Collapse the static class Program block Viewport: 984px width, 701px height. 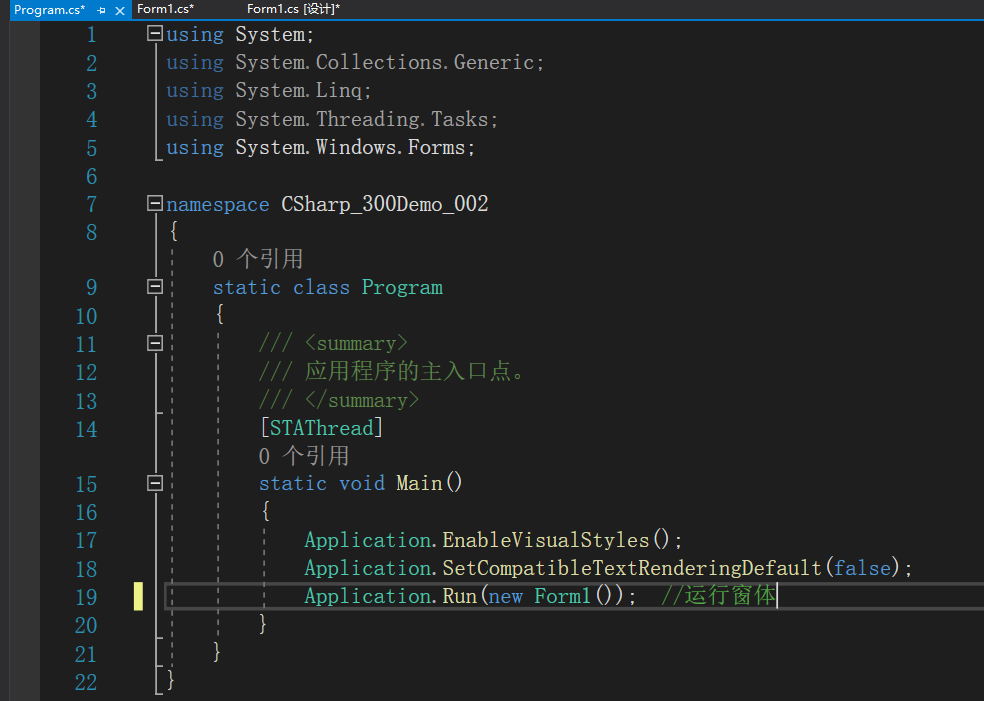(x=154, y=286)
